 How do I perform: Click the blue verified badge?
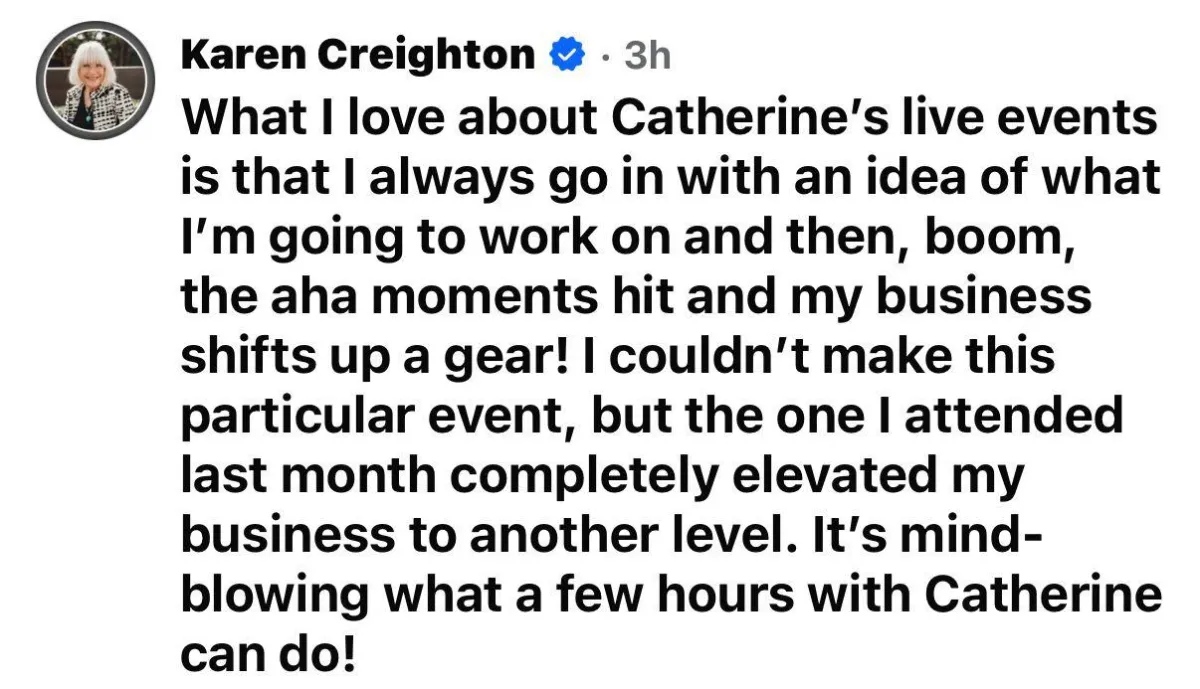point(567,57)
